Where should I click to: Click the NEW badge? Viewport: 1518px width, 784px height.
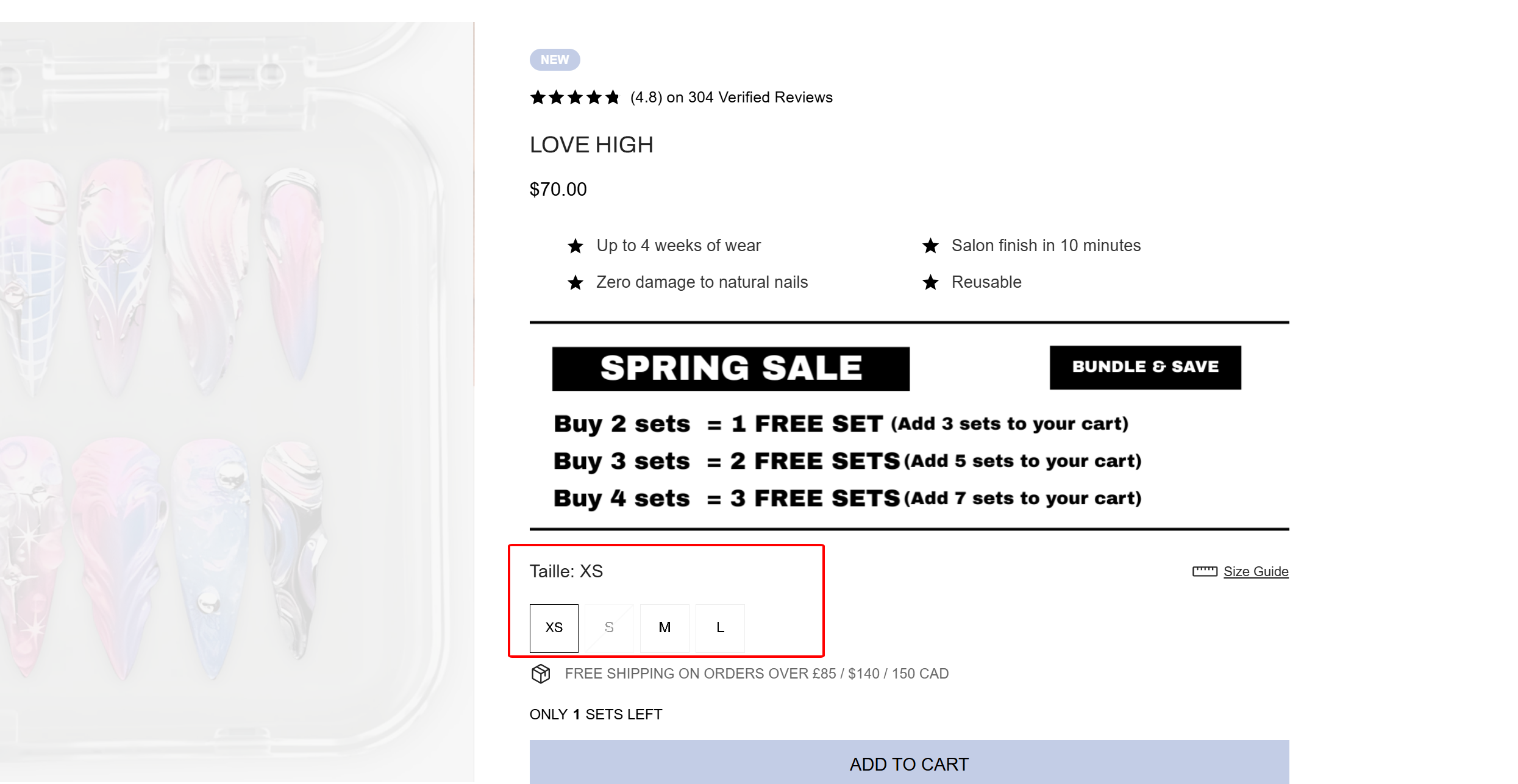pos(554,60)
